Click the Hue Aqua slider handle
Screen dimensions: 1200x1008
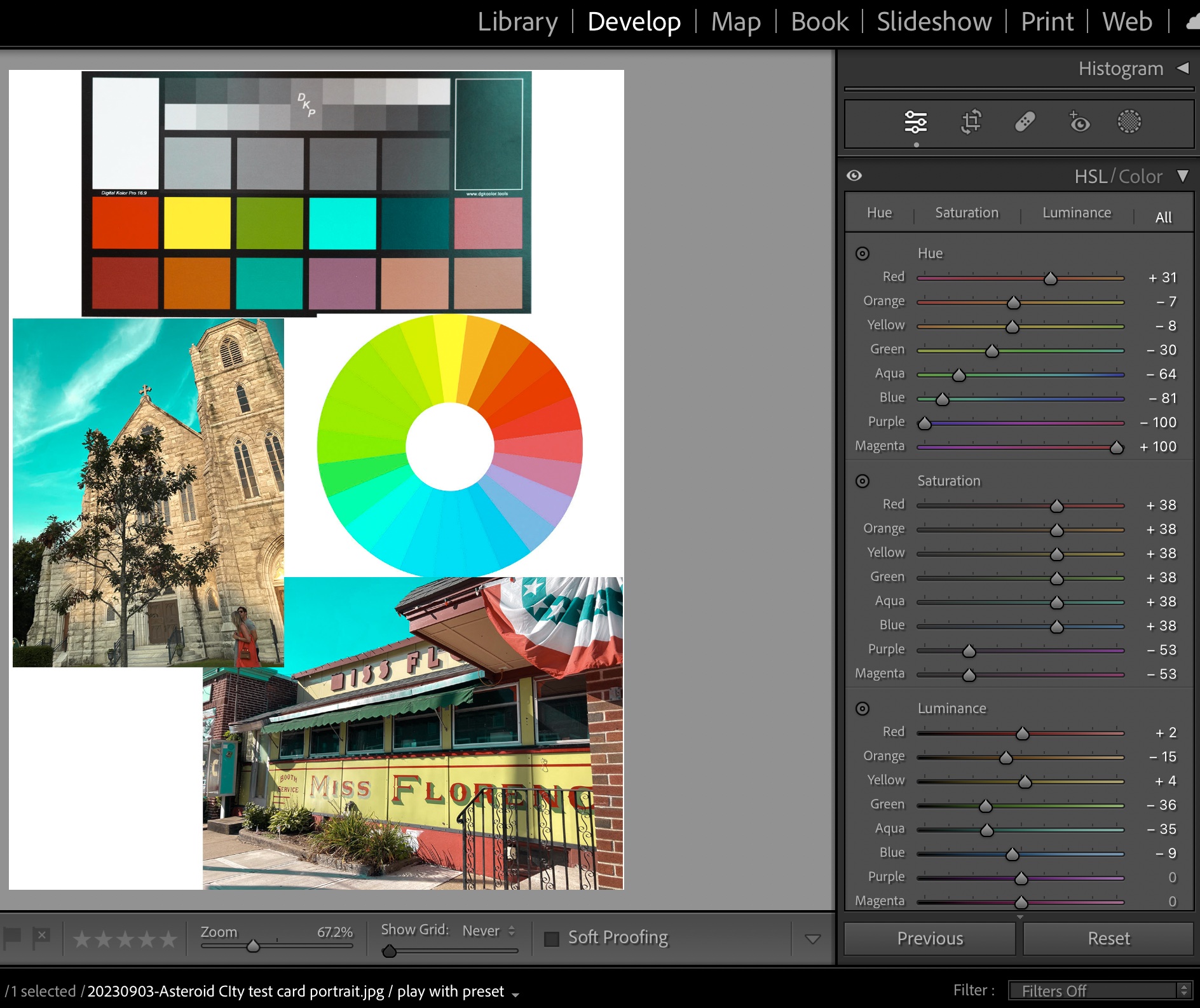(959, 375)
